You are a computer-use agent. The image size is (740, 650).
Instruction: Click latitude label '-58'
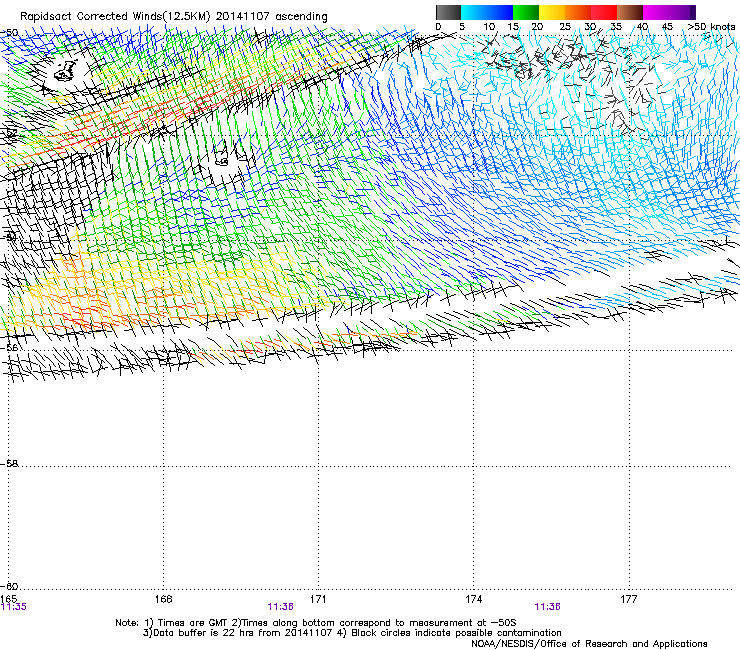9,464
